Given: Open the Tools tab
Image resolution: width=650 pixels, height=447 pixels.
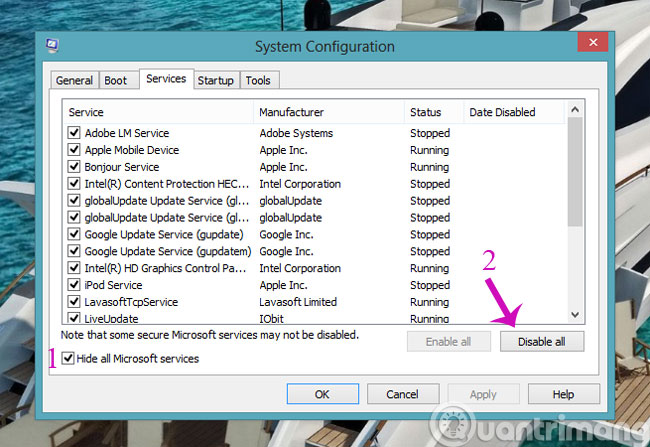Looking at the screenshot, I should tap(258, 80).
